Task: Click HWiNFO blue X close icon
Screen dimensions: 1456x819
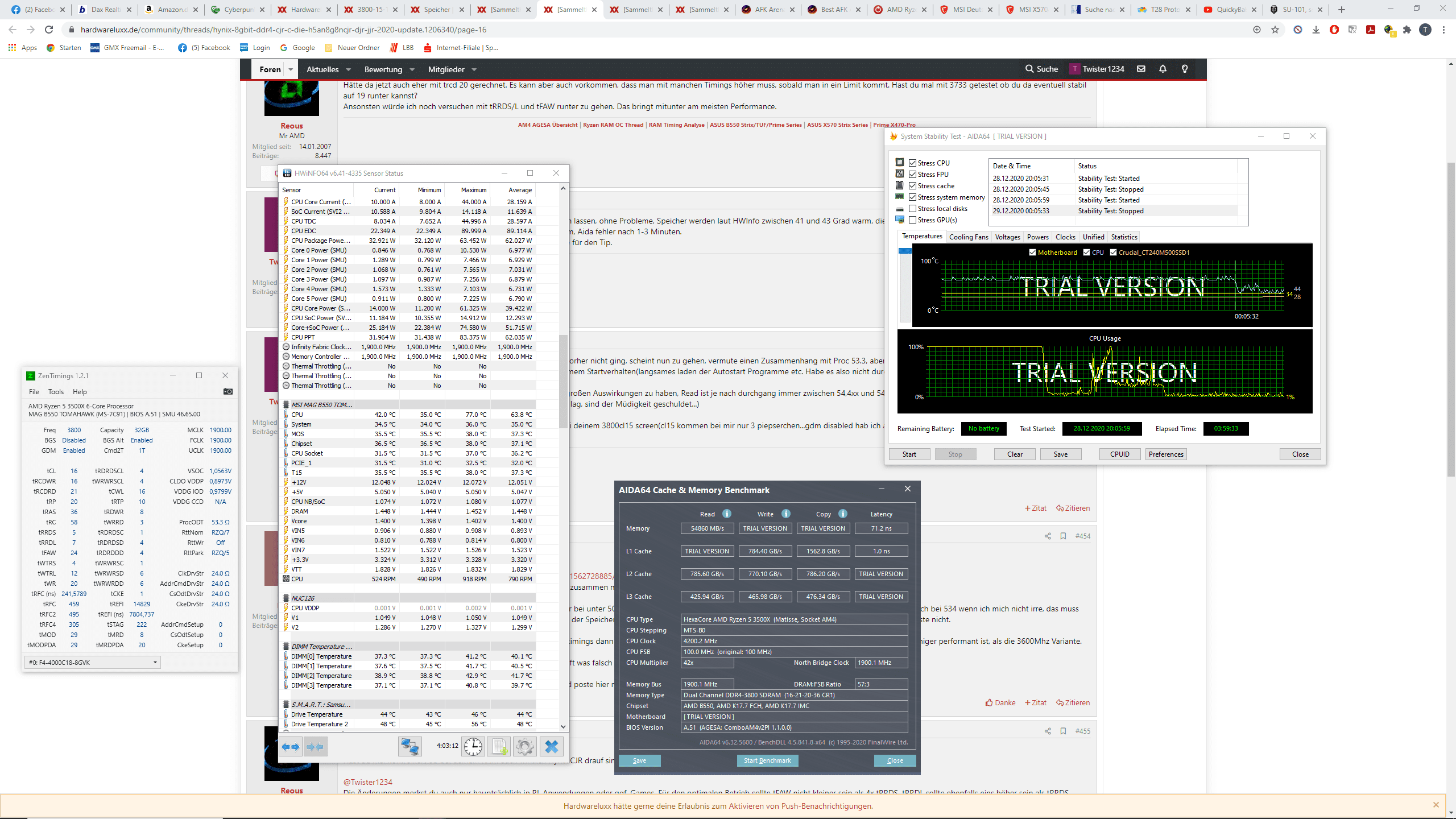Action: pyautogui.click(x=551, y=746)
